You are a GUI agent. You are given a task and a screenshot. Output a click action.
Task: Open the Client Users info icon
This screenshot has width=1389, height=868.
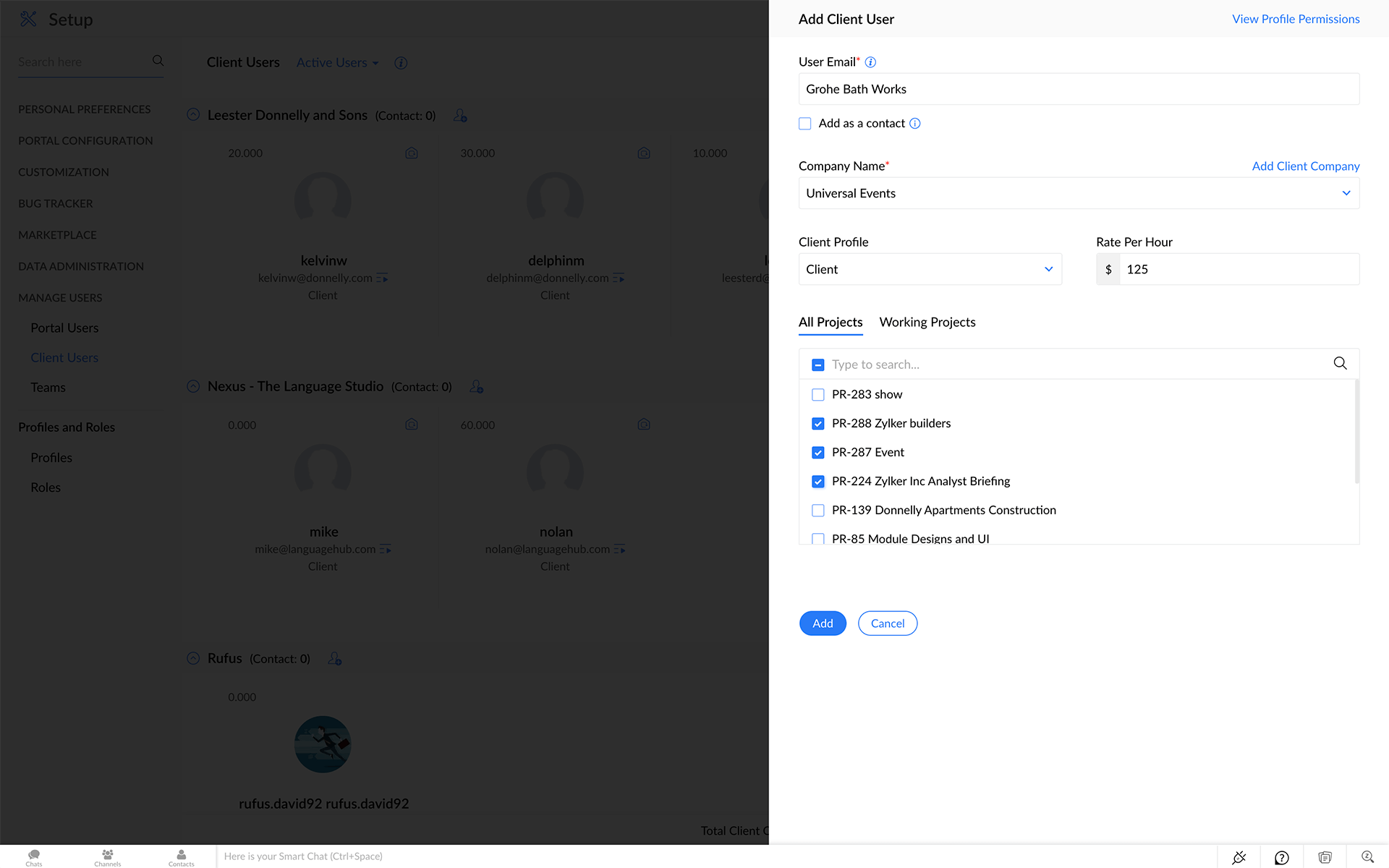pyautogui.click(x=401, y=63)
